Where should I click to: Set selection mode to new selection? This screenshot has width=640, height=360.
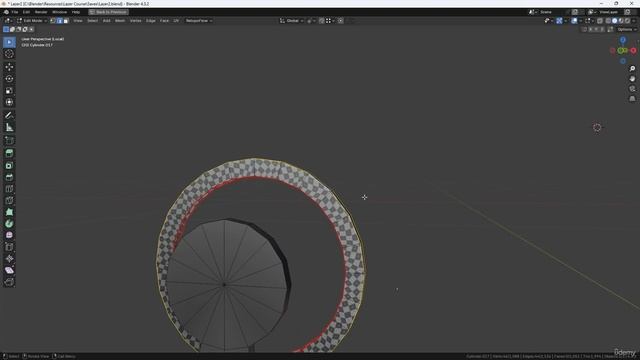tap(6, 29)
